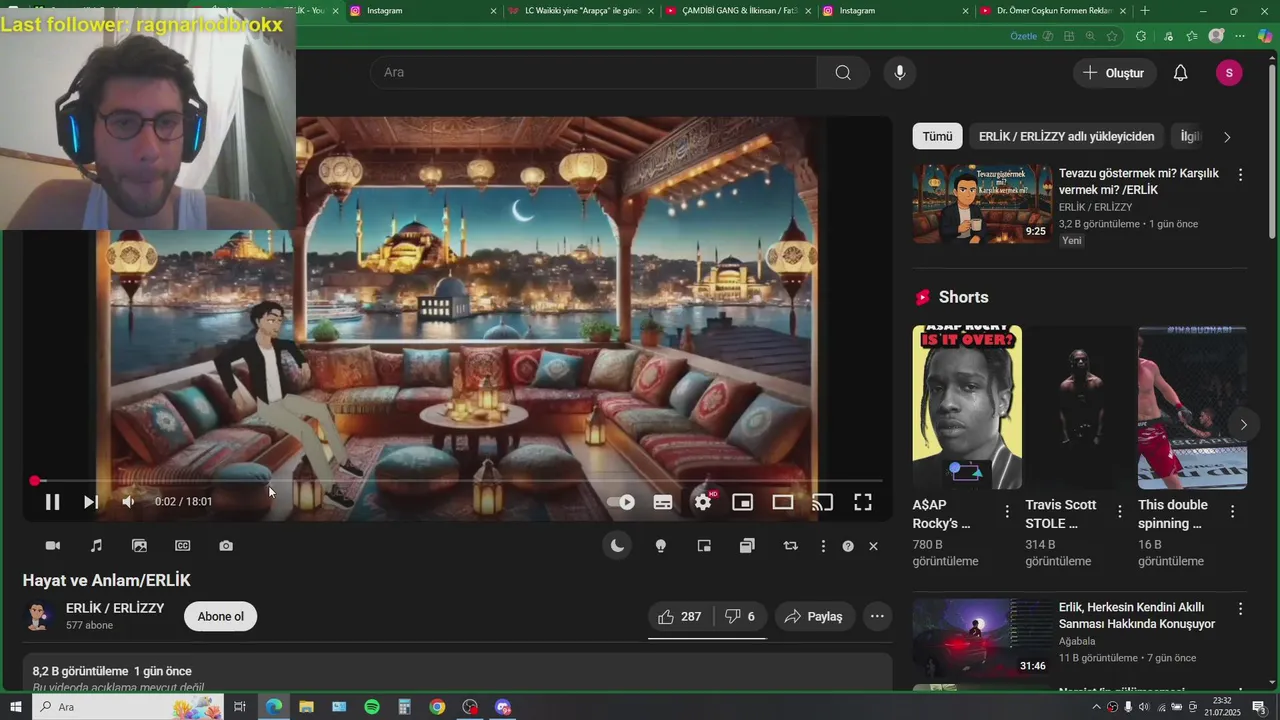Open the Travis Scott STOLE short
Viewport: 1280px width, 720px height.
click(x=1080, y=407)
